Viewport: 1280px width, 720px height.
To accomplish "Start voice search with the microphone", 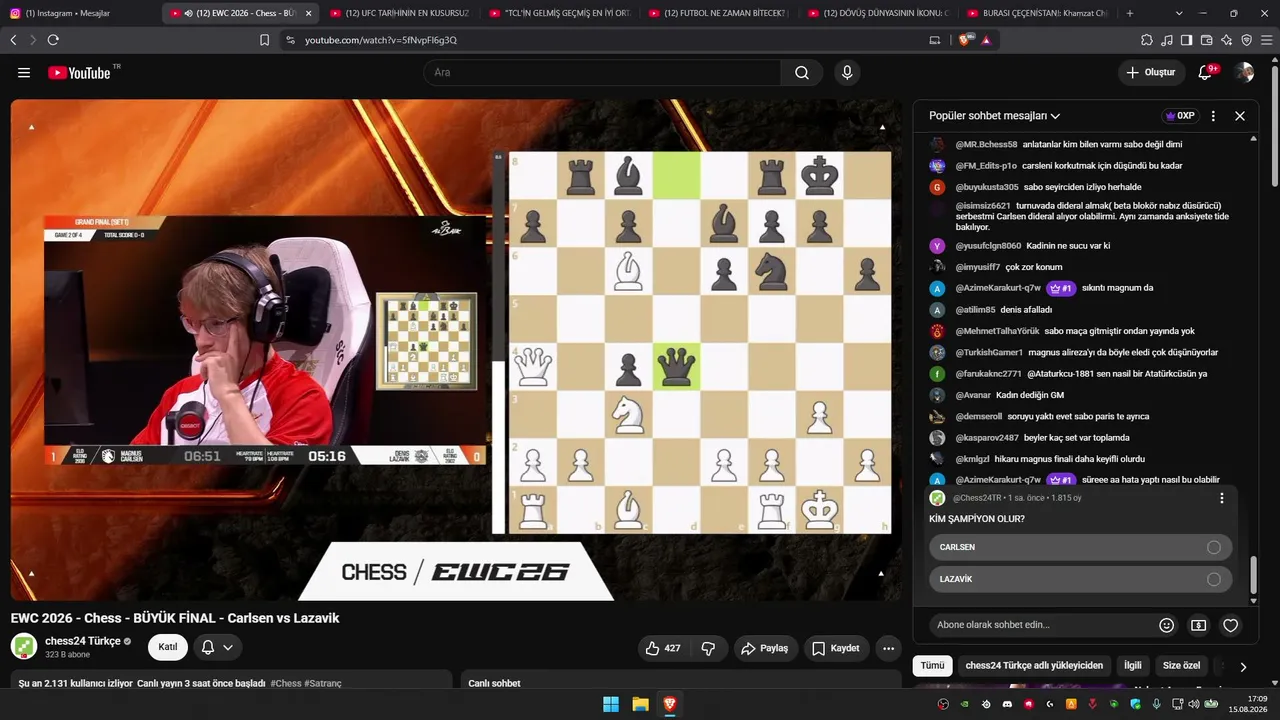I will [x=847, y=73].
